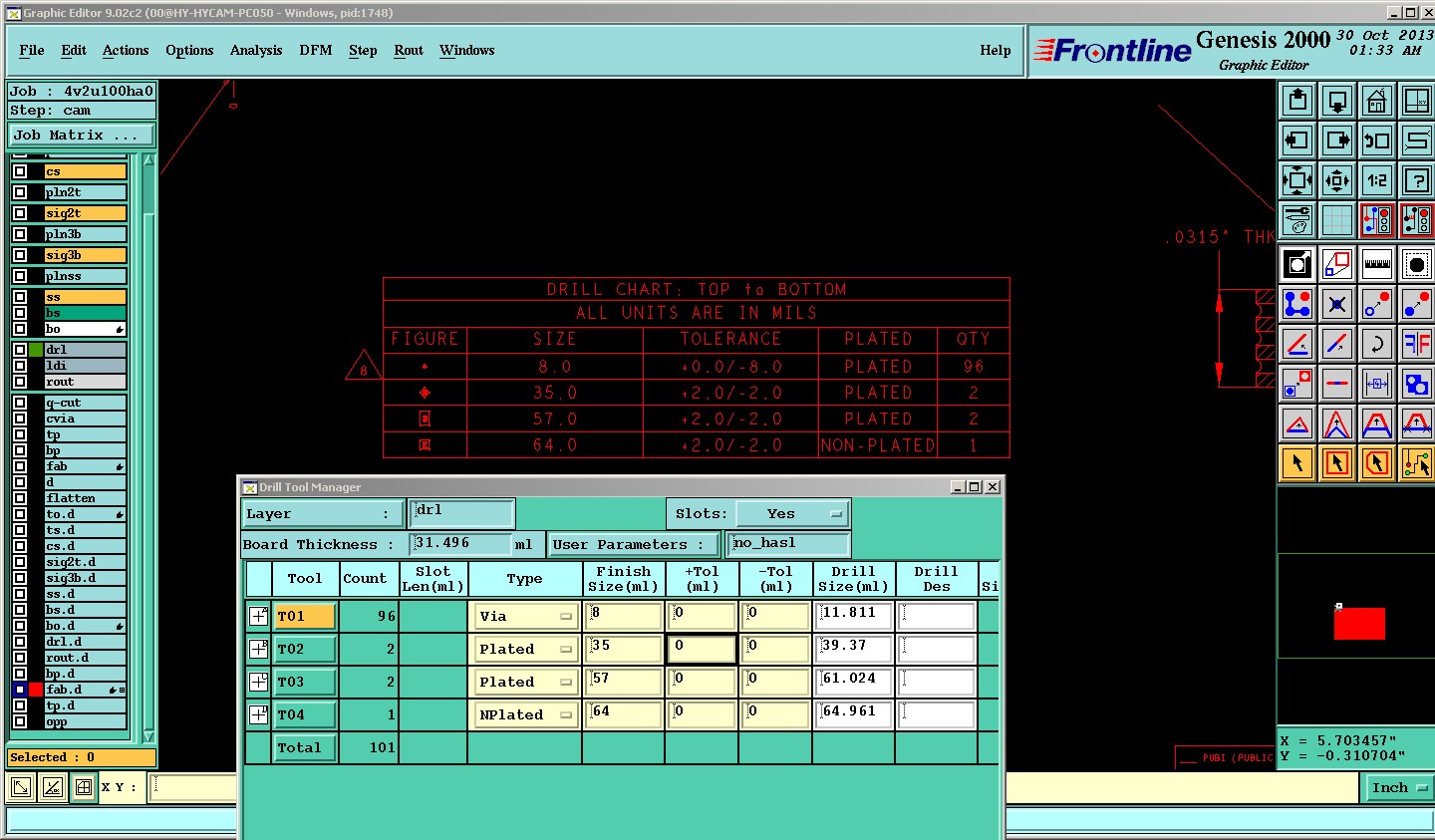Click the zoom in expand icon
This screenshot has height=840, width=1435.
1297,180
